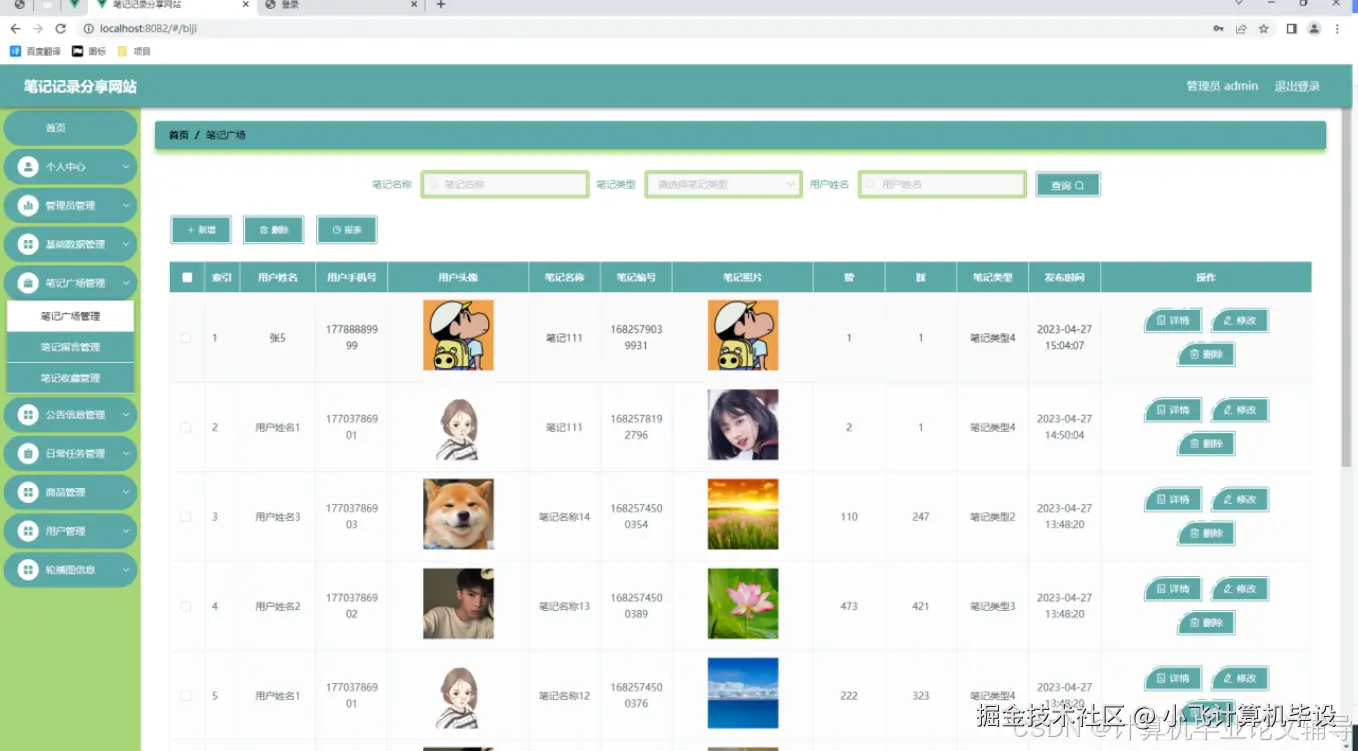This screenshot has width=1358, height=751.
Task: Click the 用户管理 sidebar icon
Action: coord(28,532)
